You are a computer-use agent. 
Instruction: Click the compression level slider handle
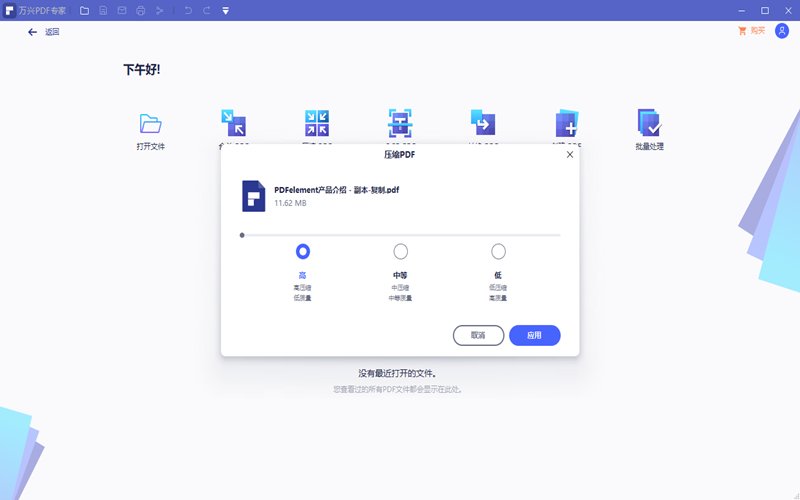(242, 235)
